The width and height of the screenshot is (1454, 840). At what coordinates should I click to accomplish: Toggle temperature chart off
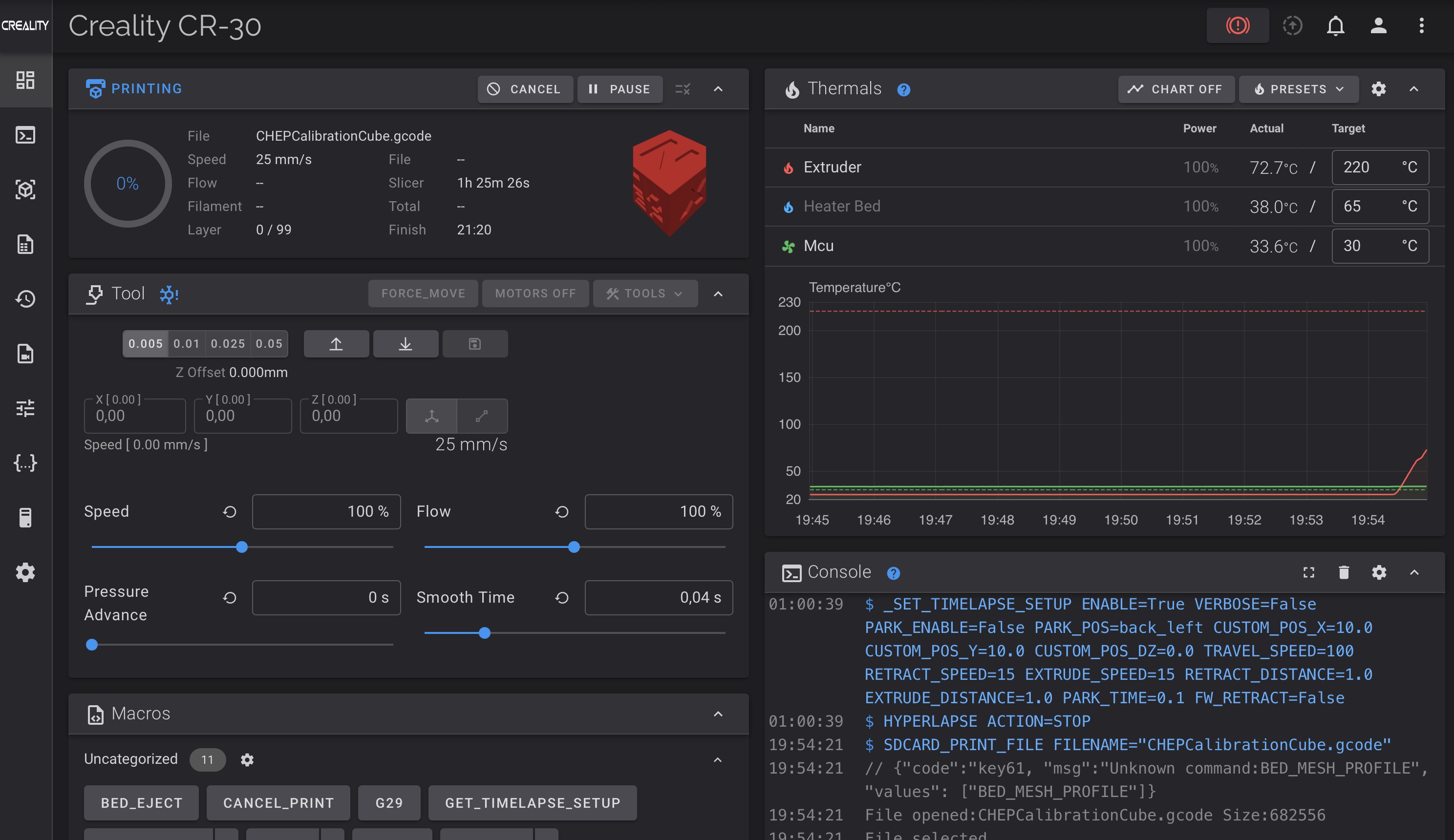1176,89
